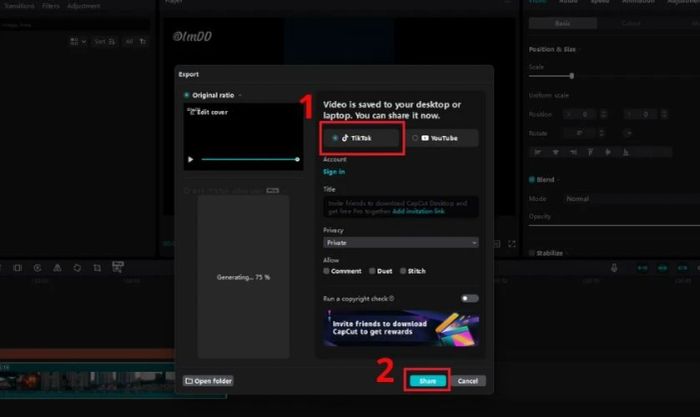Viewport: 700px width, 417px height.
Task: Click the triangular mirror icon in timeline toolbar
Action: tap(57, 268)
